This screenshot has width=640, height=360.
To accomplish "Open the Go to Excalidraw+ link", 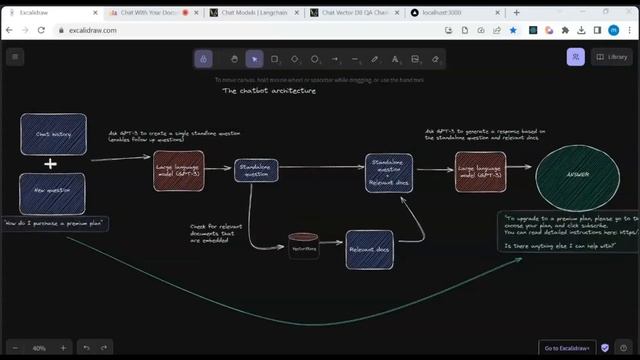I will (x=567, y=348).
